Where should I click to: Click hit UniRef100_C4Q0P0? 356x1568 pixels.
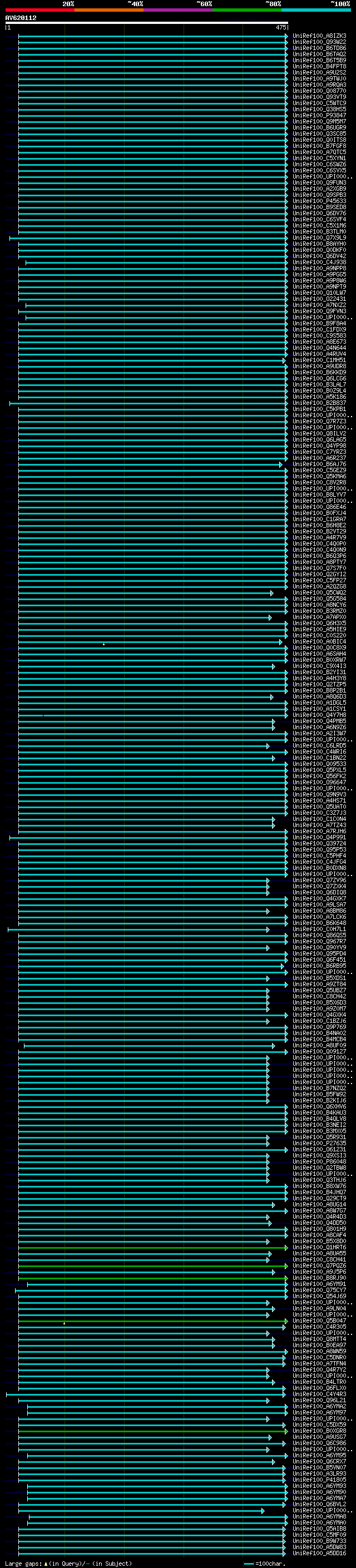(x=319, y=543)
